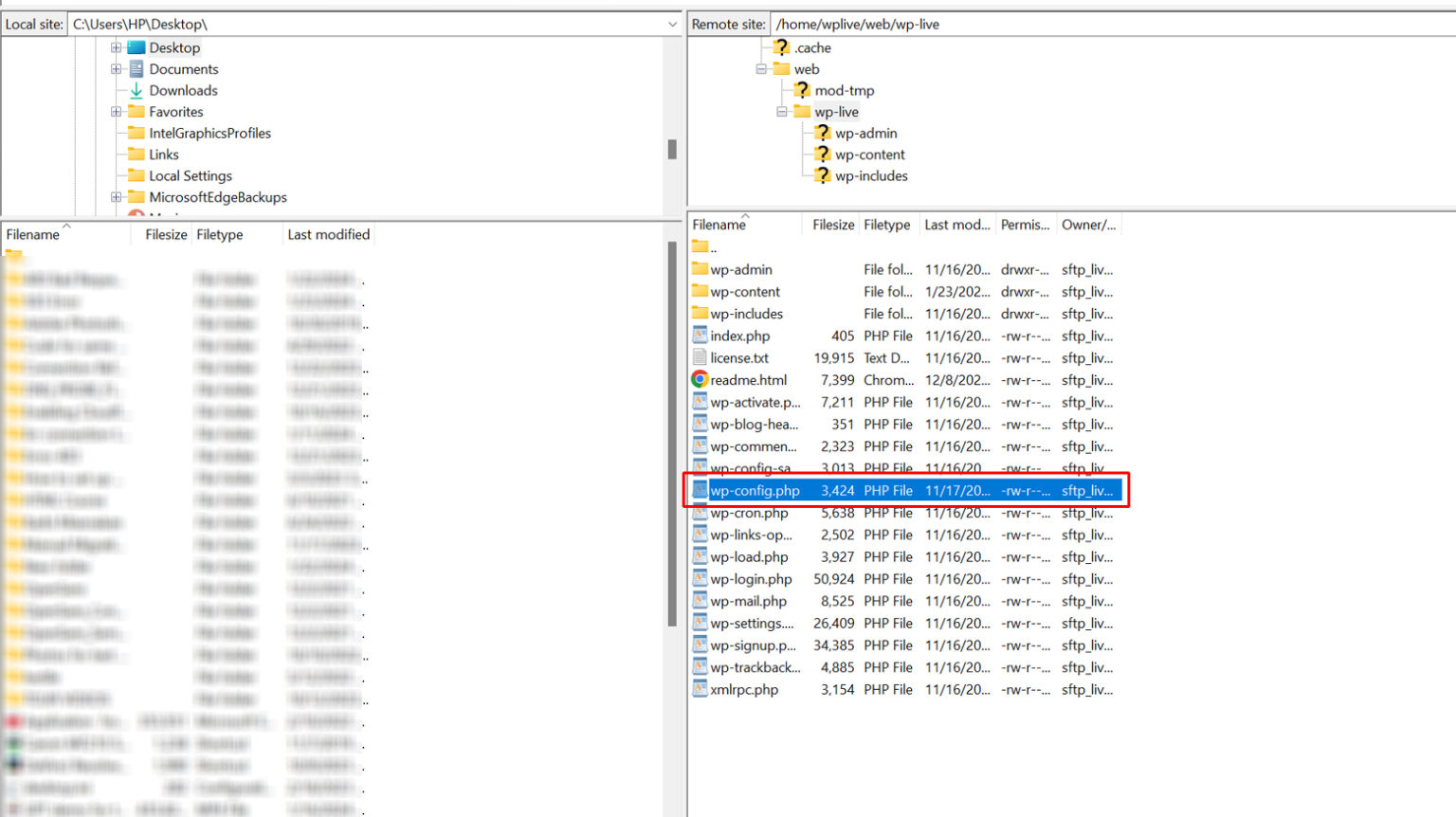Image resolution: width=1456 pixels, height=817 pixels.
Task: Click the question-mark icon next to .cache
Action: [x=781, y=47]
